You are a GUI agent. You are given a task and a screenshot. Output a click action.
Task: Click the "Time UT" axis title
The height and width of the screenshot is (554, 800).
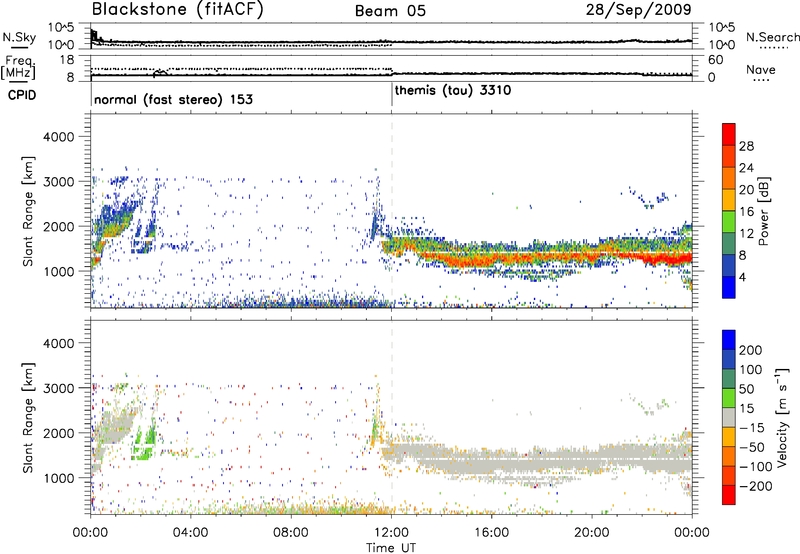pyautogui.click(x=391, y=548)
